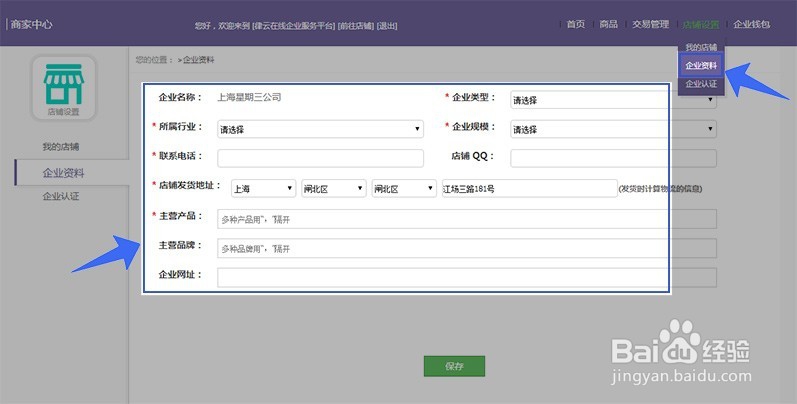Click the green 保存 button

point(454,366)
